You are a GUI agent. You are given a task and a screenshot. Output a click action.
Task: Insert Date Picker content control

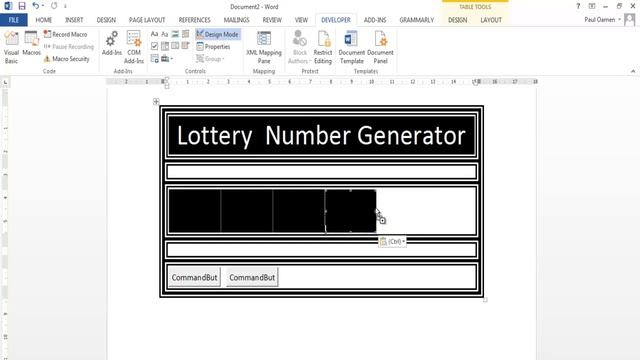(x=186, y=46)
